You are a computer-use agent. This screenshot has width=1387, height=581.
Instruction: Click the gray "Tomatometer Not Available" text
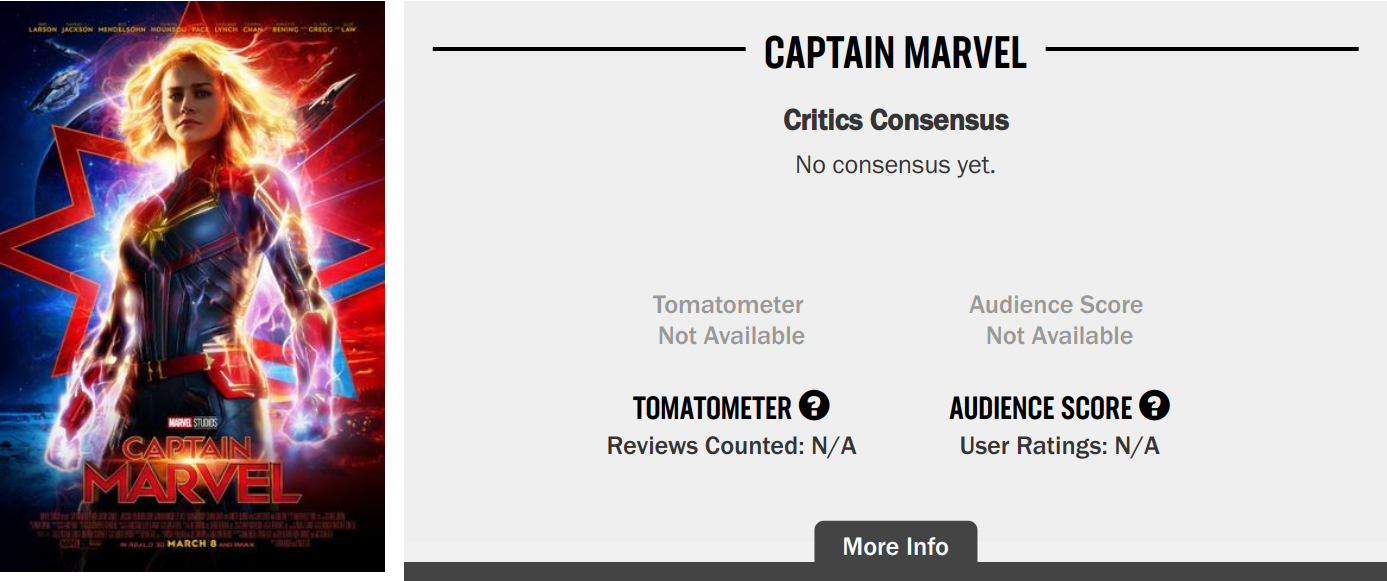pos(730,320)
